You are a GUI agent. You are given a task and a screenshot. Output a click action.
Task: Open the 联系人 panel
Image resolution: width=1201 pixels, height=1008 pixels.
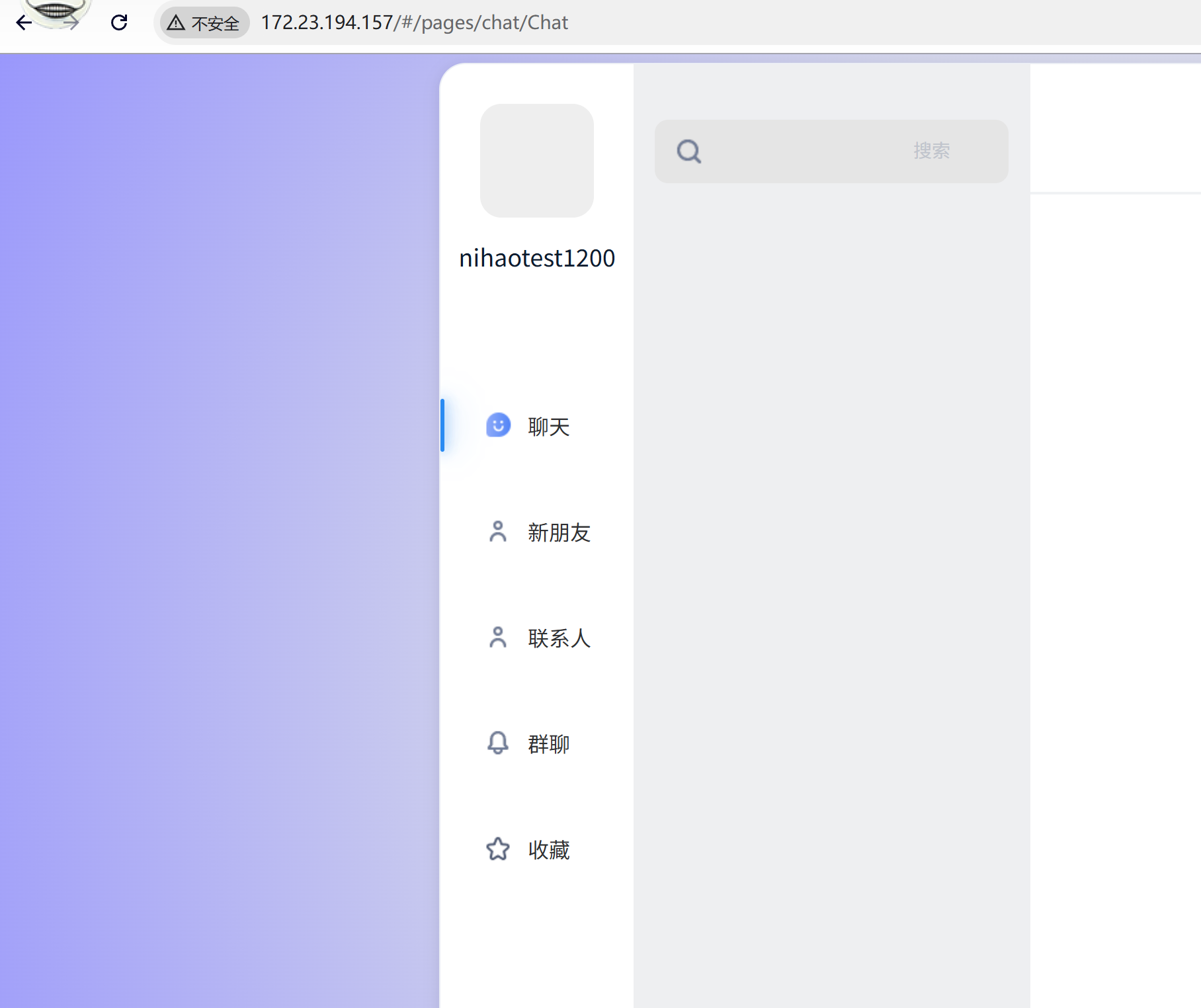(559, 638)
